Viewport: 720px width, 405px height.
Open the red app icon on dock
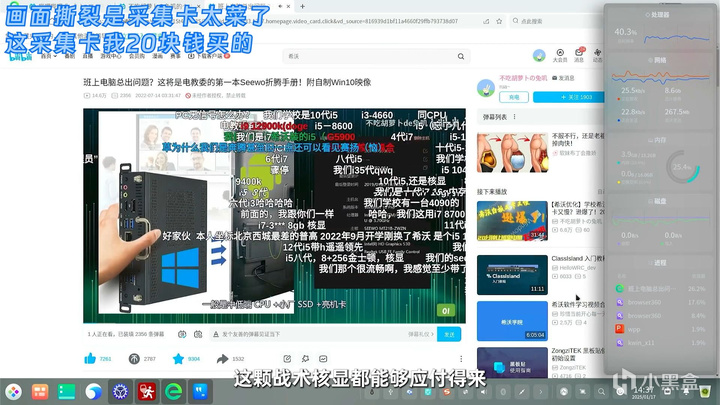(x=147, y=392)
